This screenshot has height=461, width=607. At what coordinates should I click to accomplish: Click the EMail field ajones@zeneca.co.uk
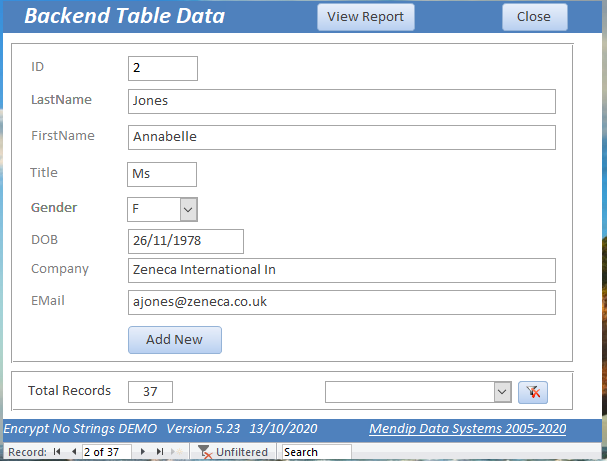341,302
